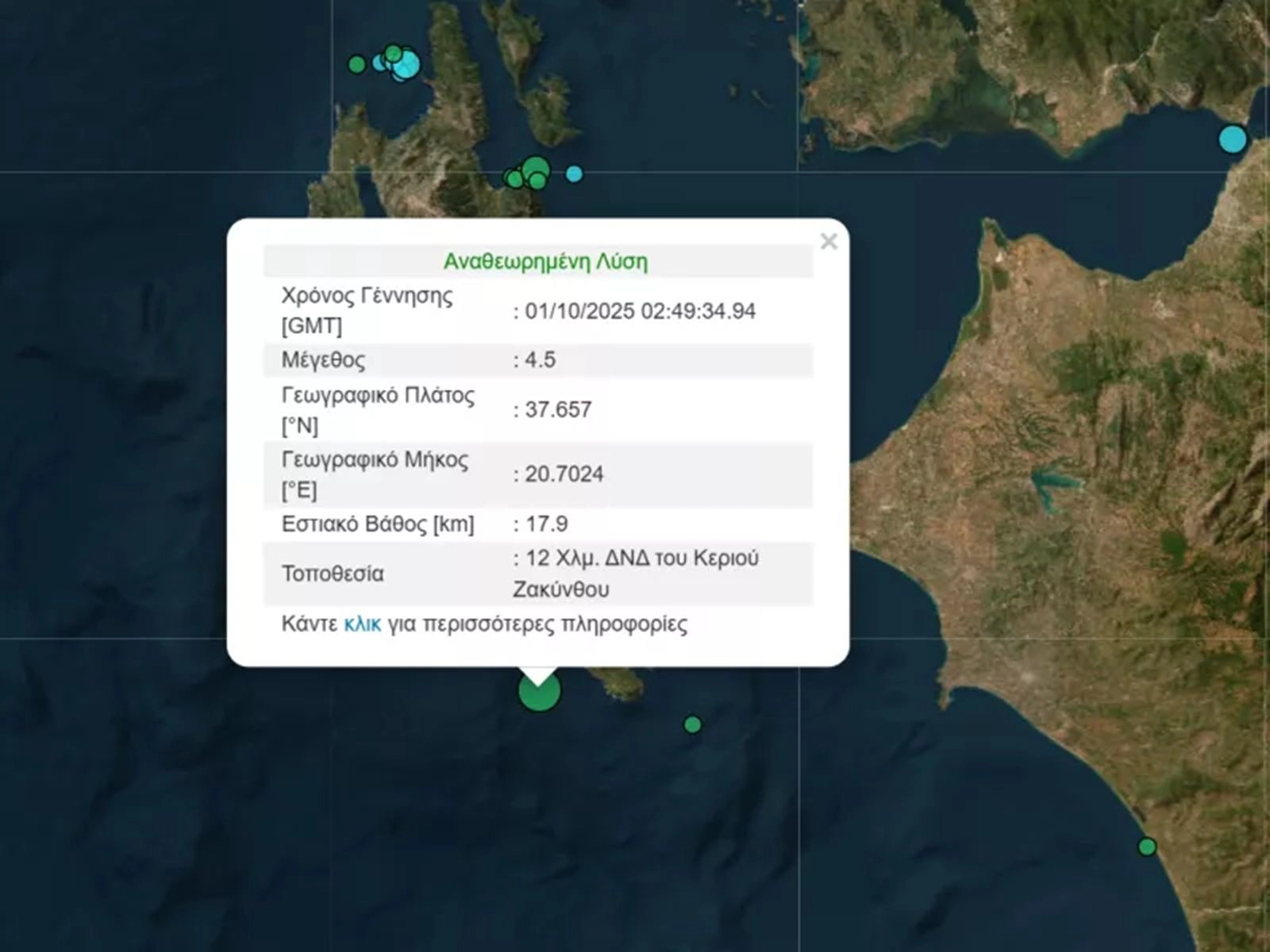This screenshot has width=1270, height=952.
Task: Select the small green marker southeast of Zakynthos
Action: (x=692, y=724)
